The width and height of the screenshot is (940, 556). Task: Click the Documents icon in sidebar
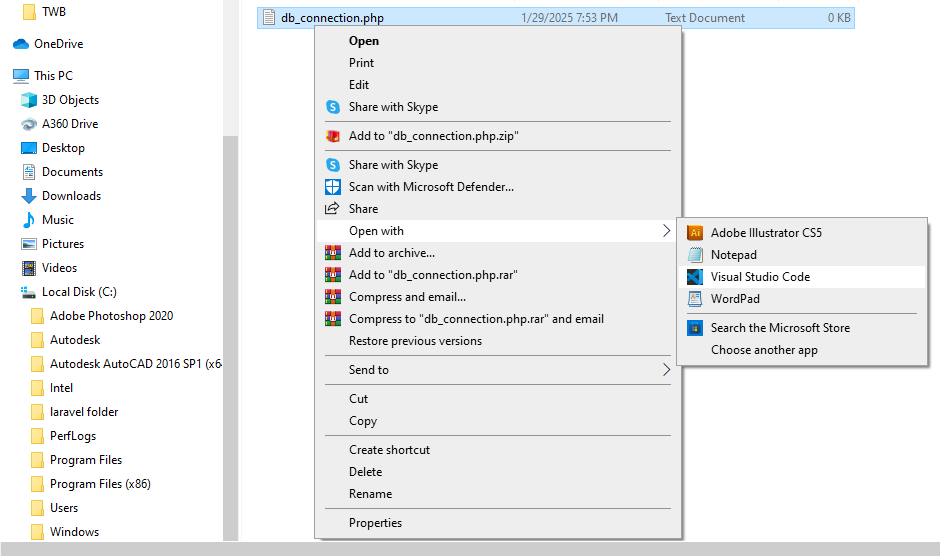(29, 172)
